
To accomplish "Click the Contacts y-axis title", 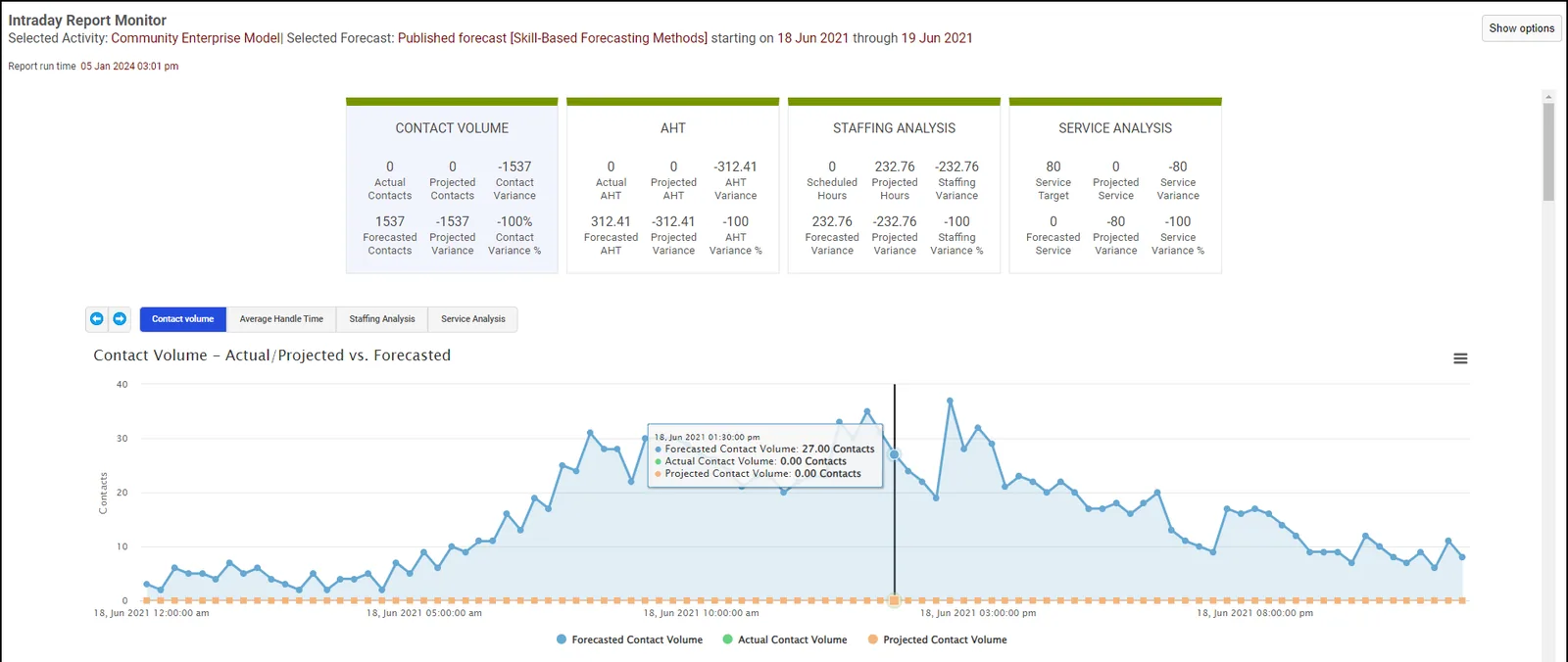I will [x=103, y=493].
